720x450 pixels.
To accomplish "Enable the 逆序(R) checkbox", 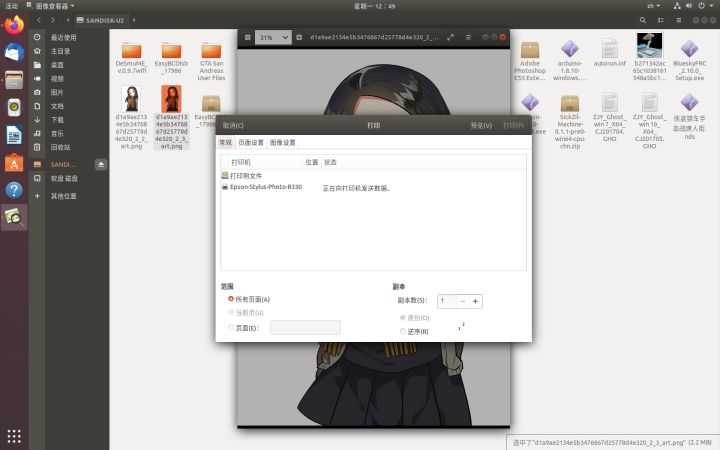I will 403,331.
